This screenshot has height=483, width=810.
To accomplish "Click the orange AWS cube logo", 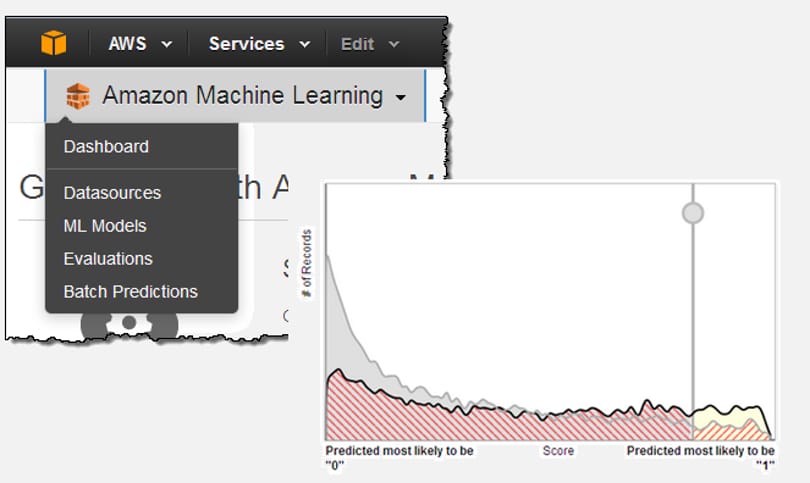I will [54, 43].
